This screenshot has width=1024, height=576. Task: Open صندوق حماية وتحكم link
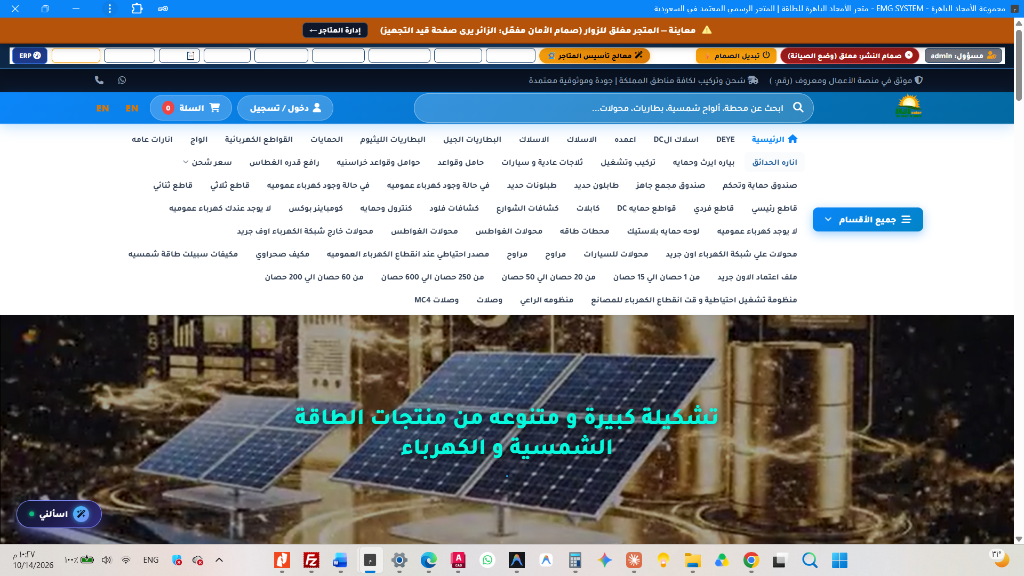point(760,185)
